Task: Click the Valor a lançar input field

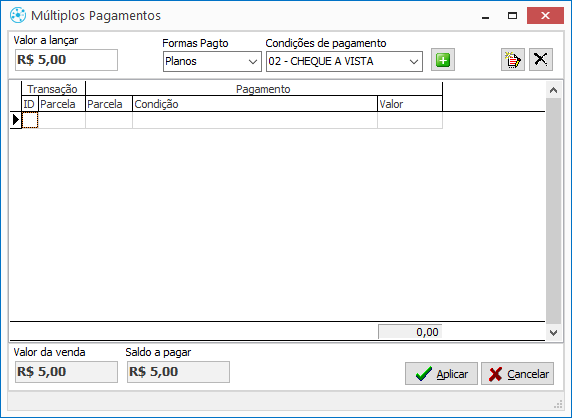Action: 66,60
